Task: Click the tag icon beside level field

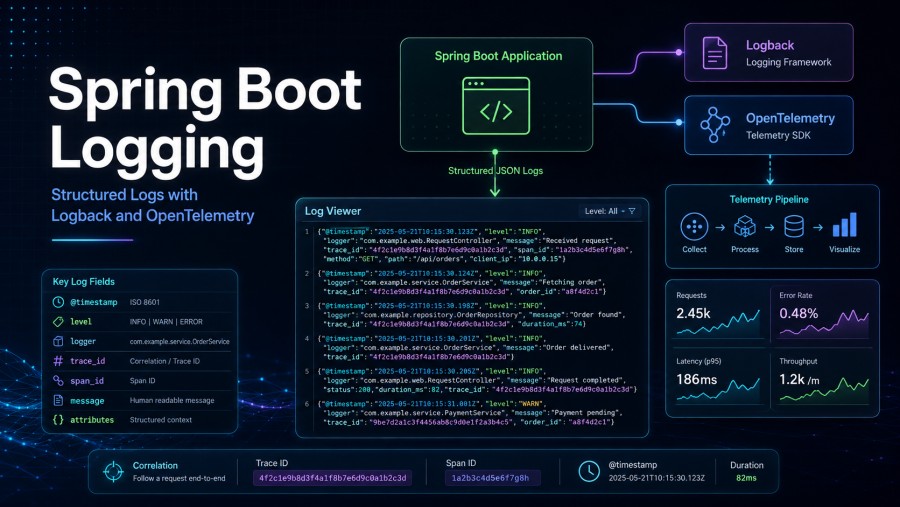Action: (58, 322)
